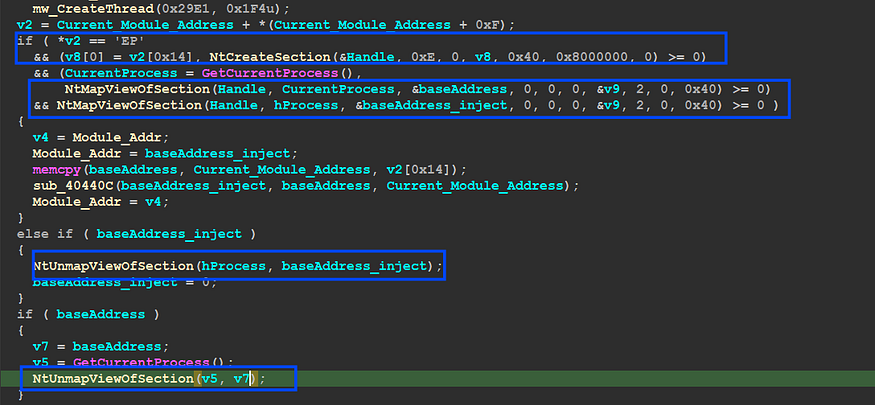Select v7 argument in the highlighted NtUnmapViewOfSection call
The image size is (875, 405).
[x=241, y=379]
